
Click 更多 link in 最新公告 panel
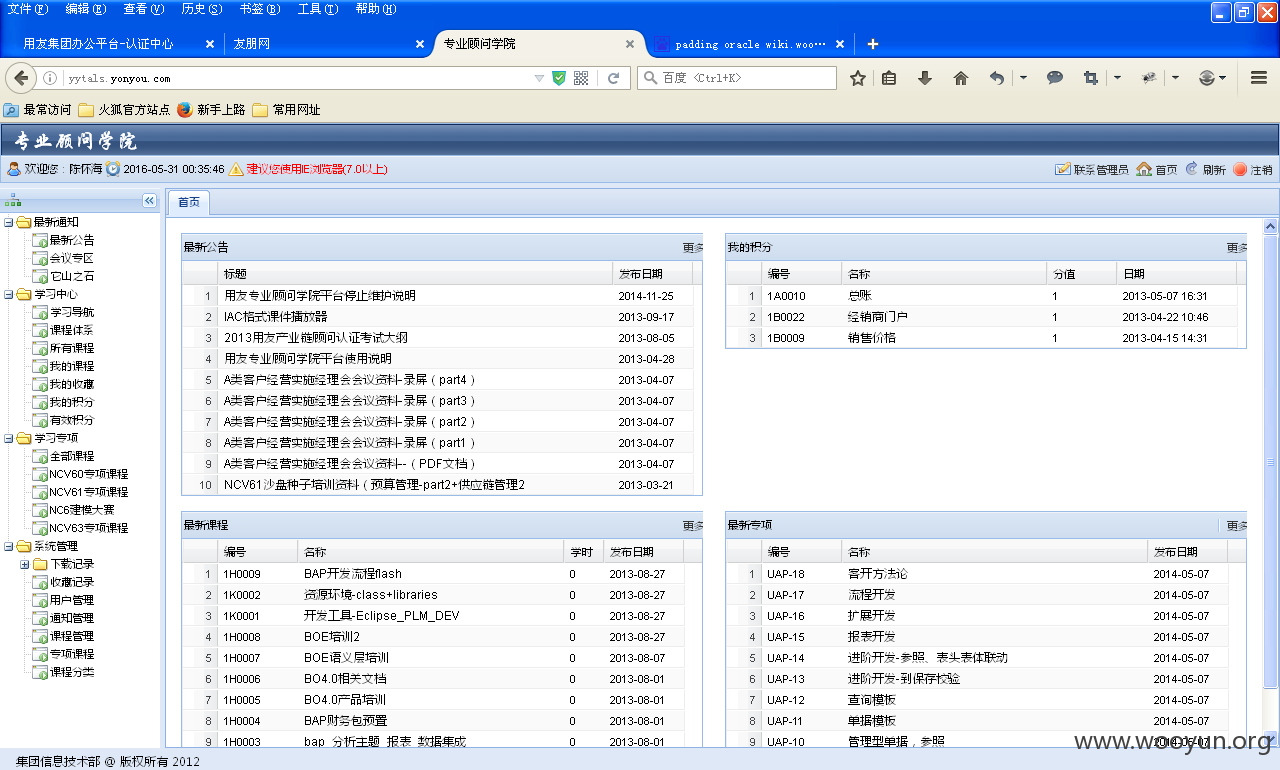(693, 247)
